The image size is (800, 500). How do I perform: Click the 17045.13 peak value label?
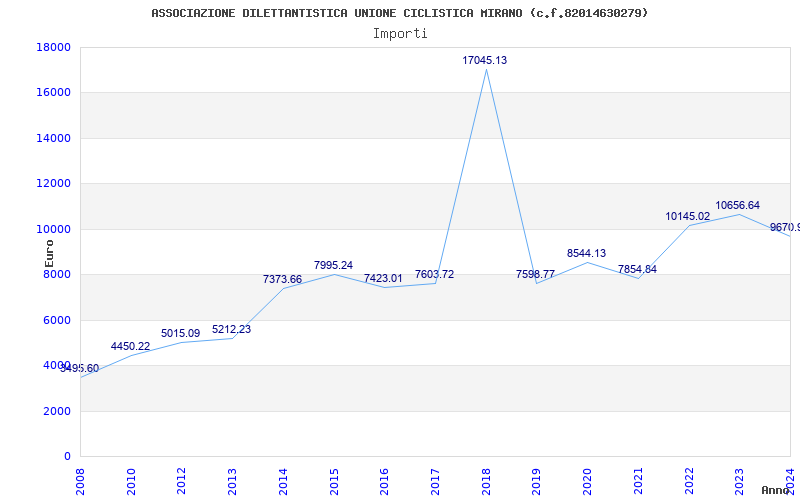point(484,60)
